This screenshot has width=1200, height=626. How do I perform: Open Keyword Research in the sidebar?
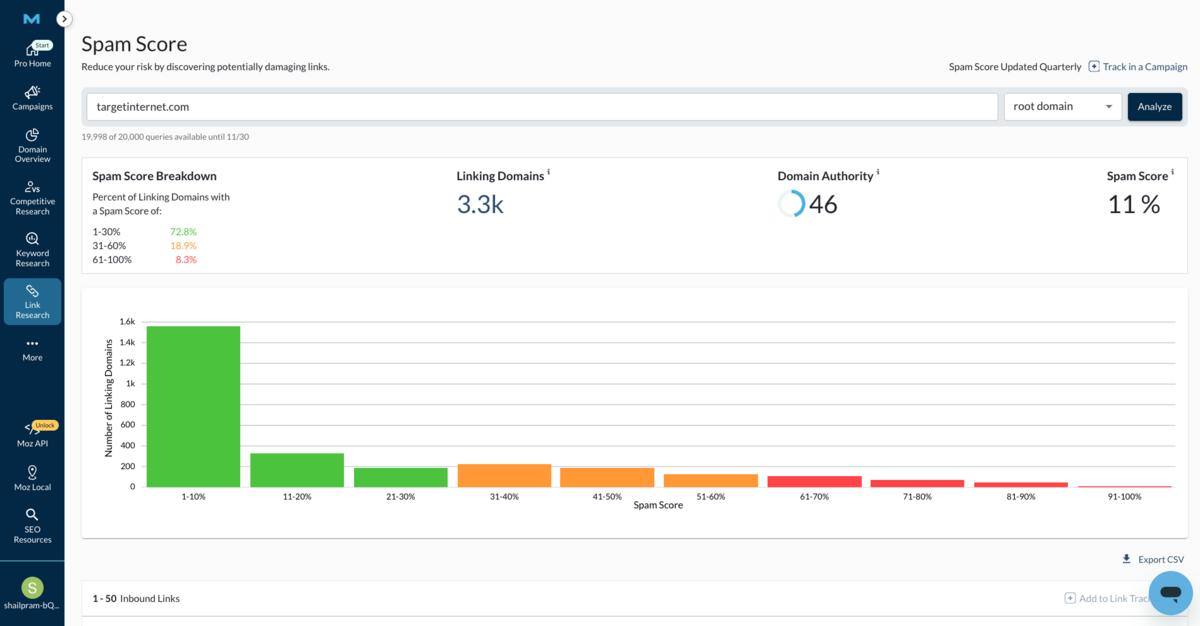click(32, 250)
